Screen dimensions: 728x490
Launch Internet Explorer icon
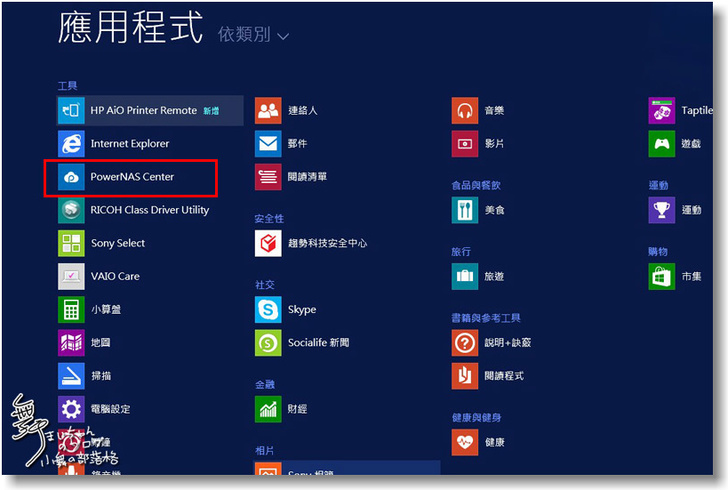[x=71, y=144]
